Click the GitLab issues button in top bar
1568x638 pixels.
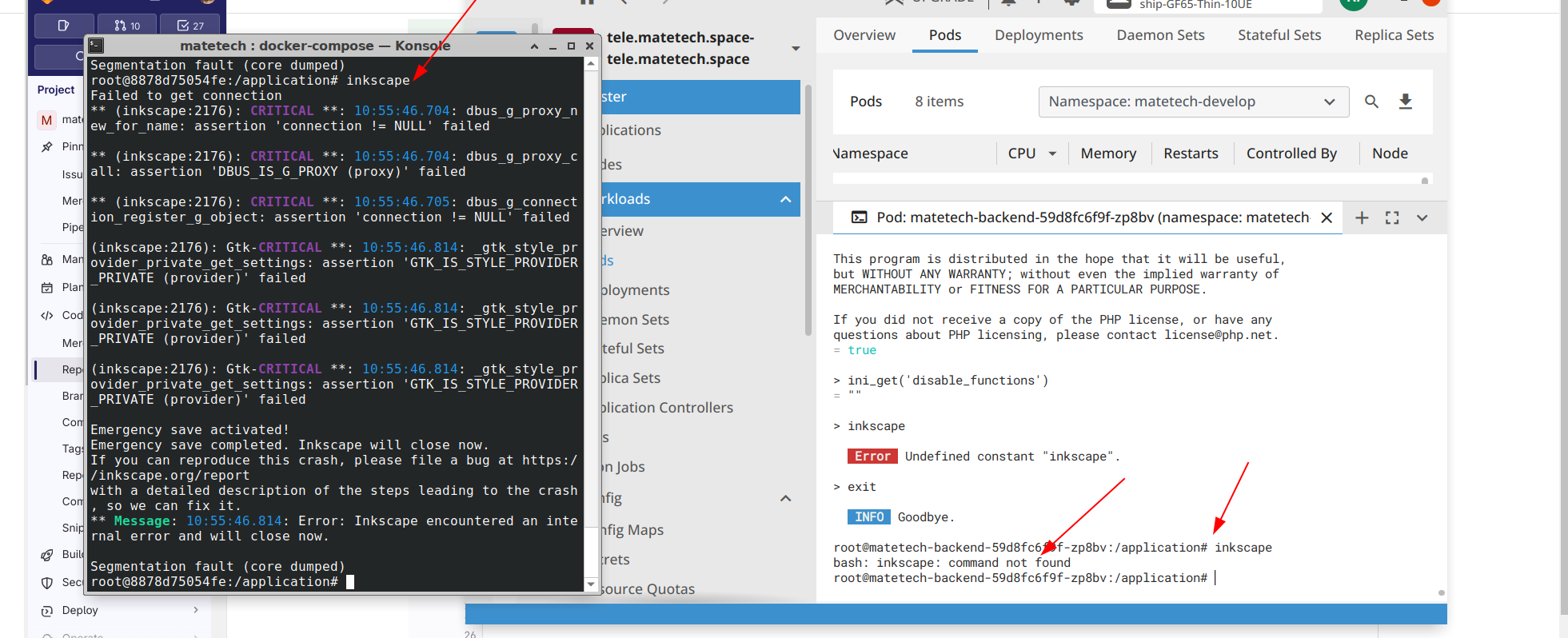64,26
